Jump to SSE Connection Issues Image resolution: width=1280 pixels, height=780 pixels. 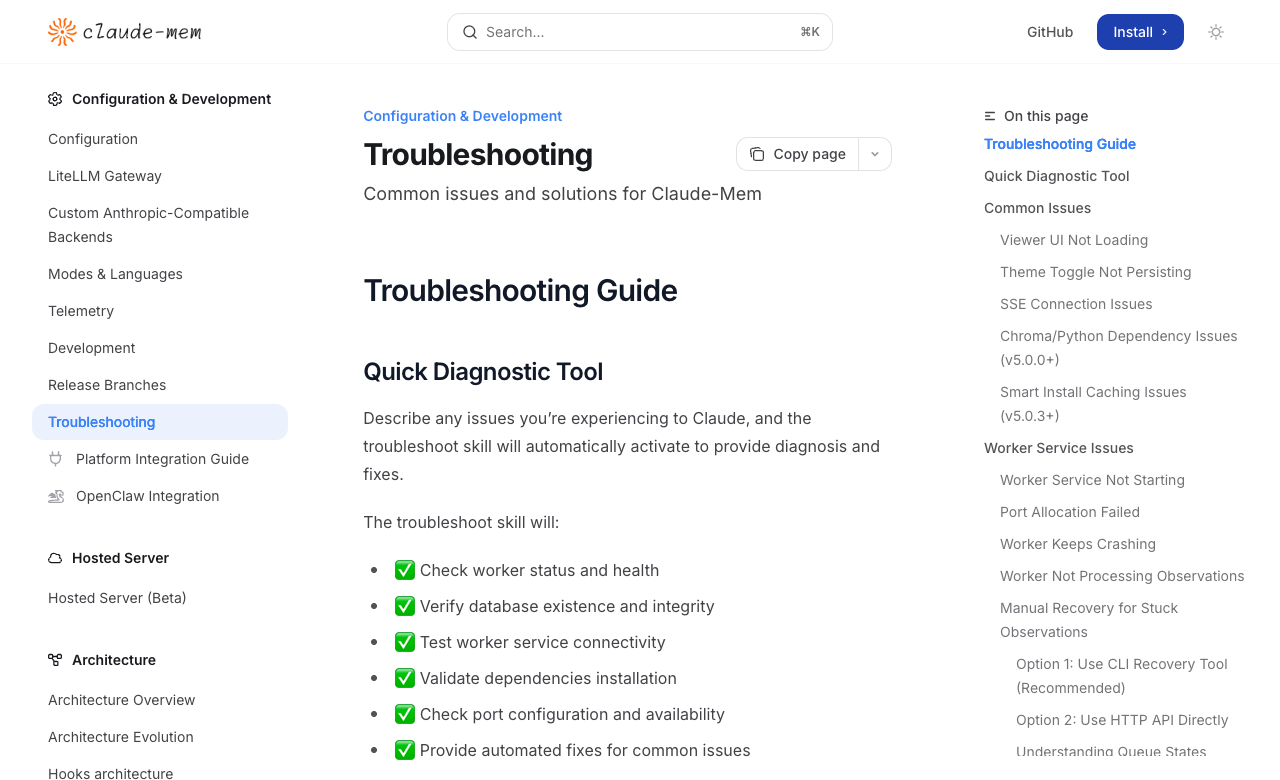click(x=1076, y=304)
